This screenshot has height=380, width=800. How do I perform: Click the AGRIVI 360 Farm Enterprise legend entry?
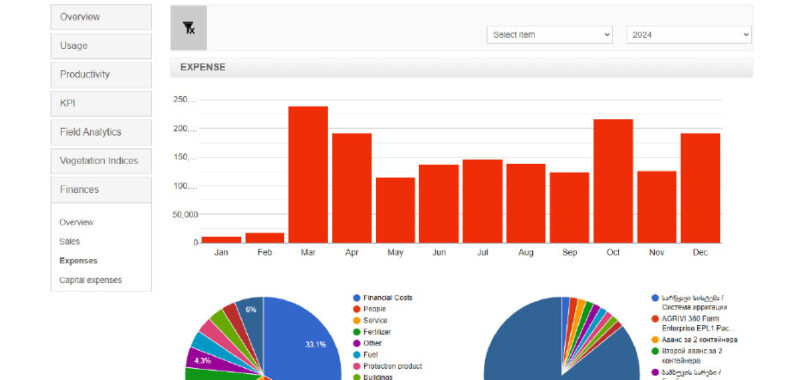click(693, 323)
